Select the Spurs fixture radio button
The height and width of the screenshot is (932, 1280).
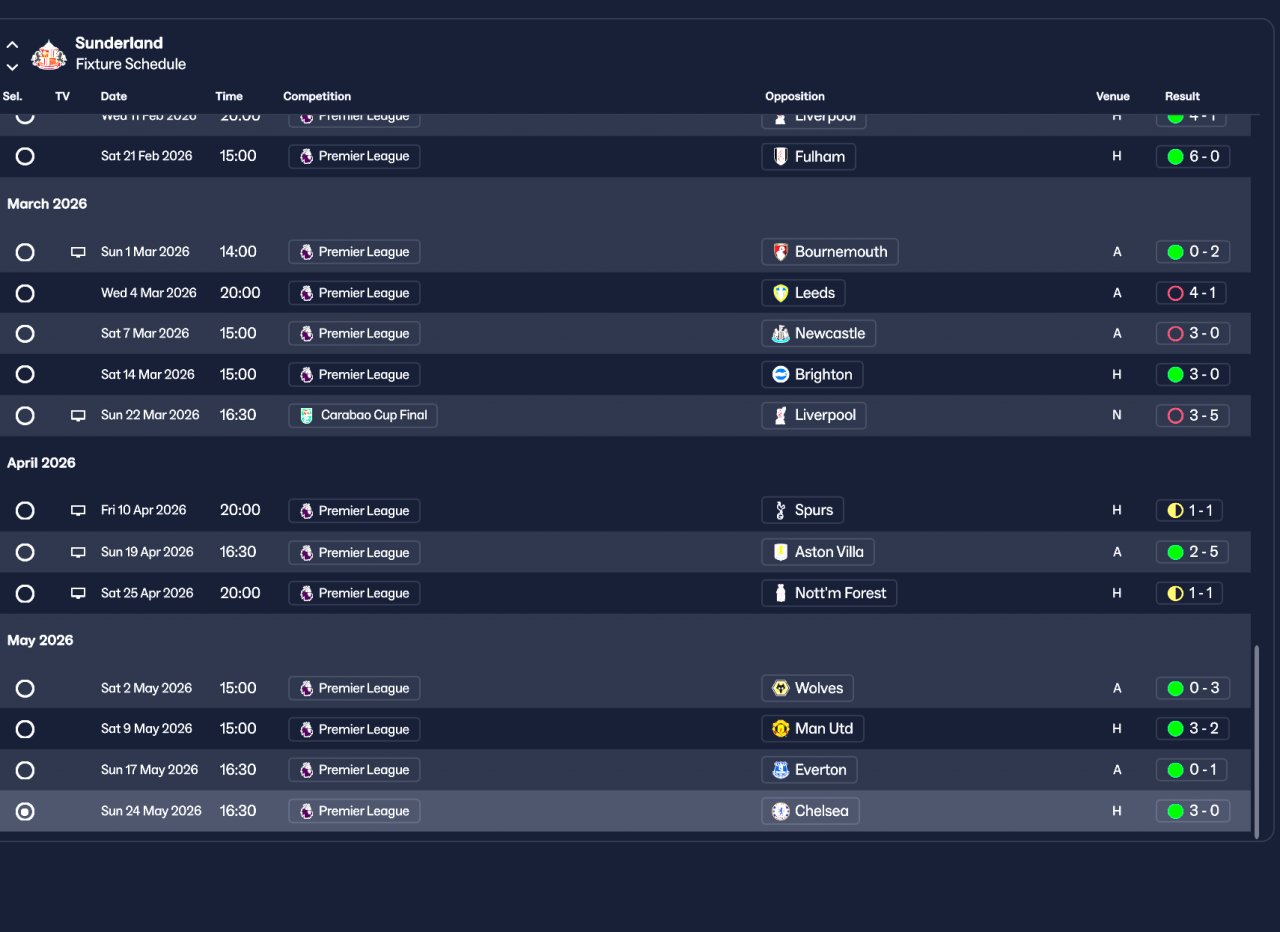(25, 511)
